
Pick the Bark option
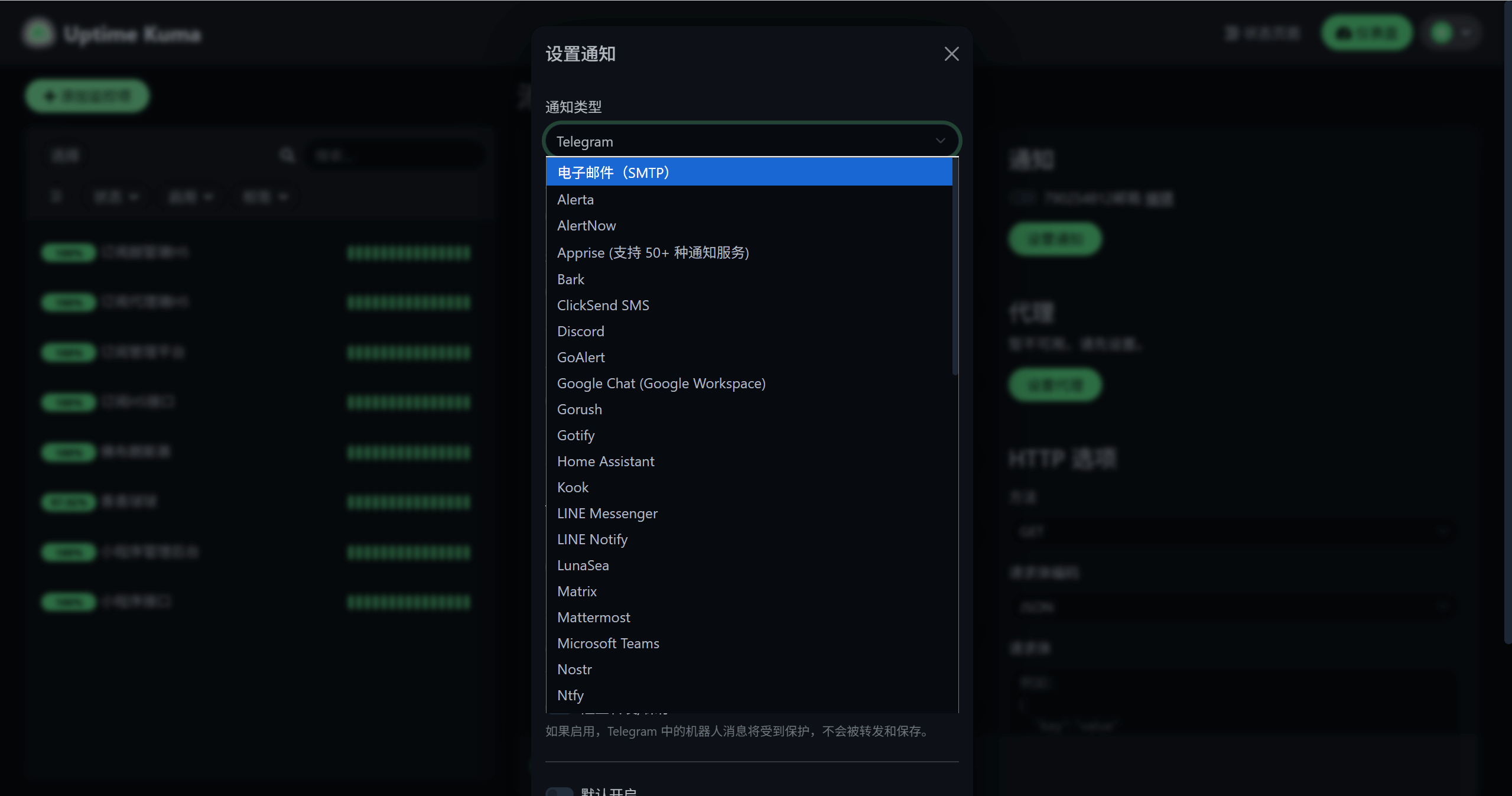pos(570,279)
